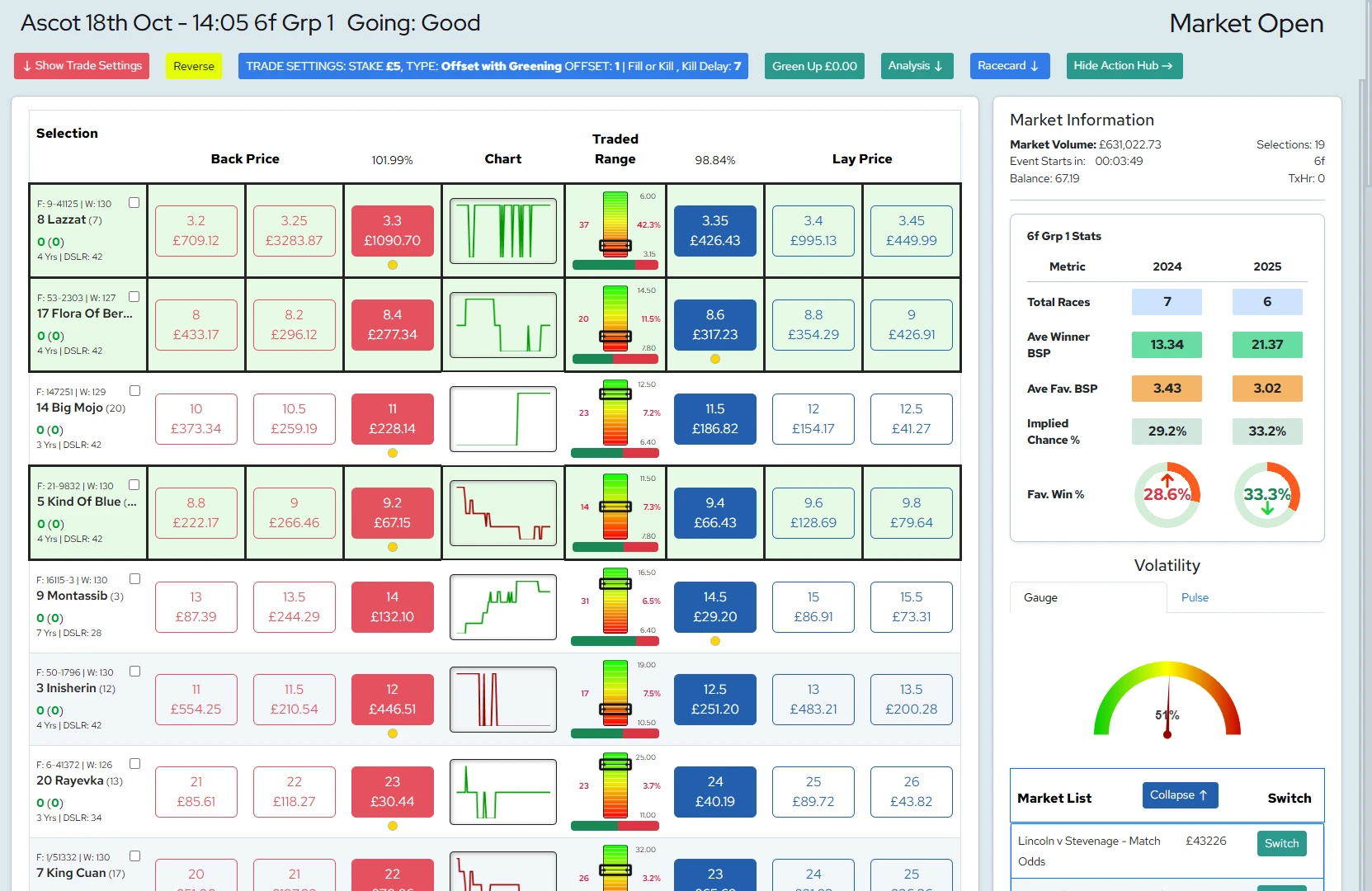Tick the checkbox next to 8 Lazzat
Image resolution: width=1372 pixels, height=891 pixels.
coord(134,202)
